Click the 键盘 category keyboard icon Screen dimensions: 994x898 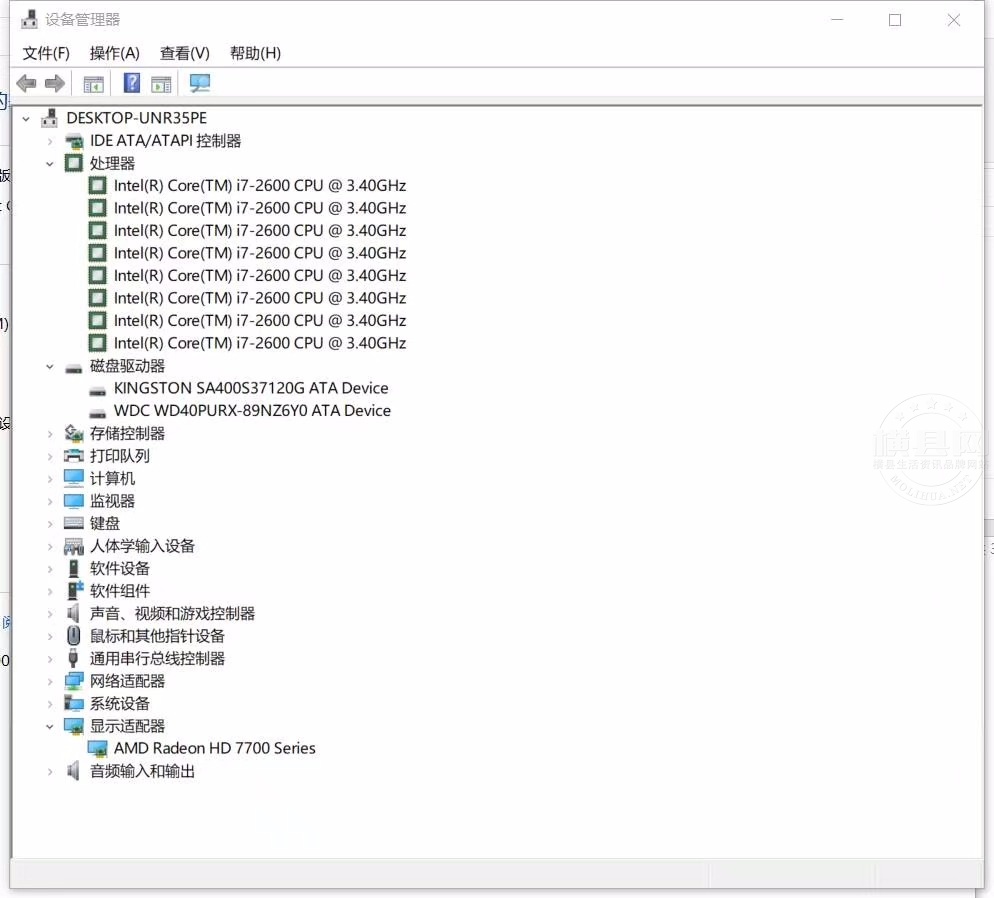(x=74, y=523)
